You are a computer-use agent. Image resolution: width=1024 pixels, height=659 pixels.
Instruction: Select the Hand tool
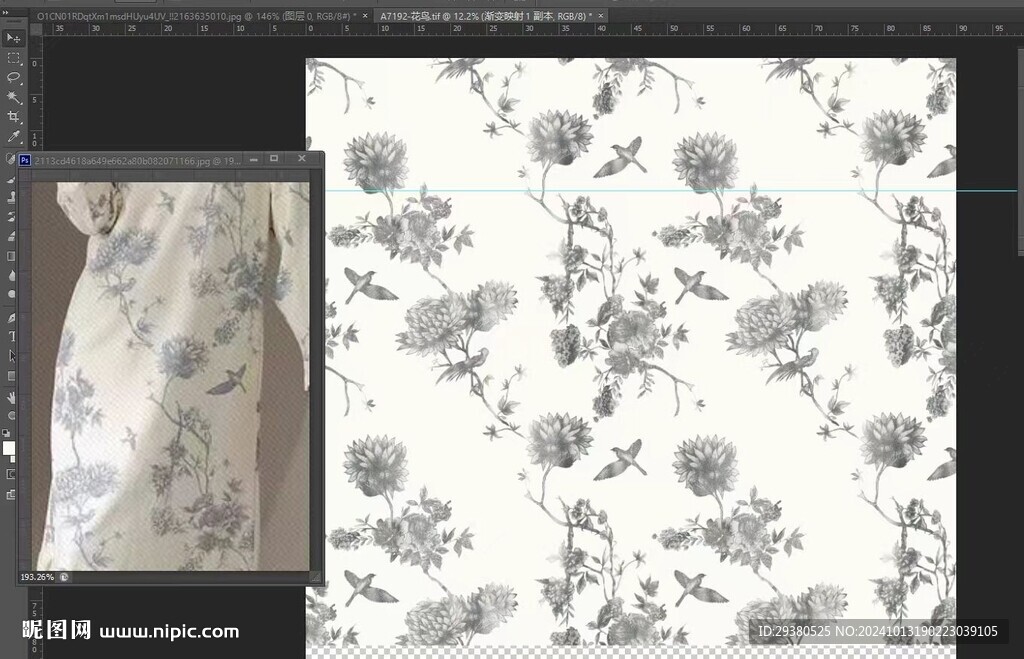pos(10,398)
